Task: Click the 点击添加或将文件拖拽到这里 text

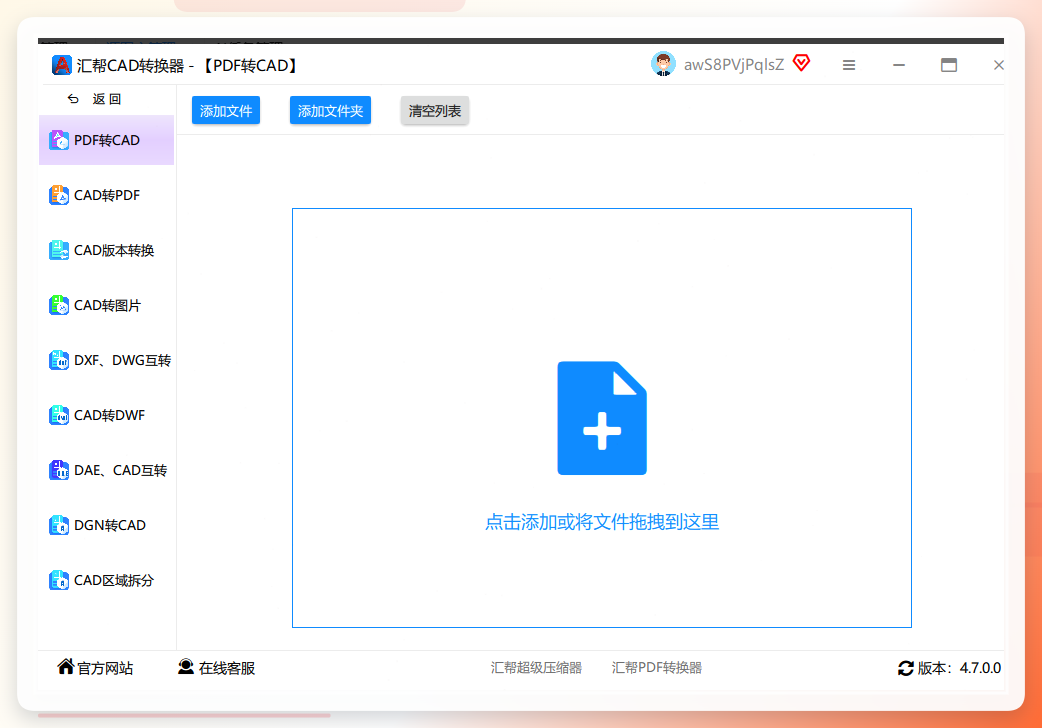Action: 602,522
